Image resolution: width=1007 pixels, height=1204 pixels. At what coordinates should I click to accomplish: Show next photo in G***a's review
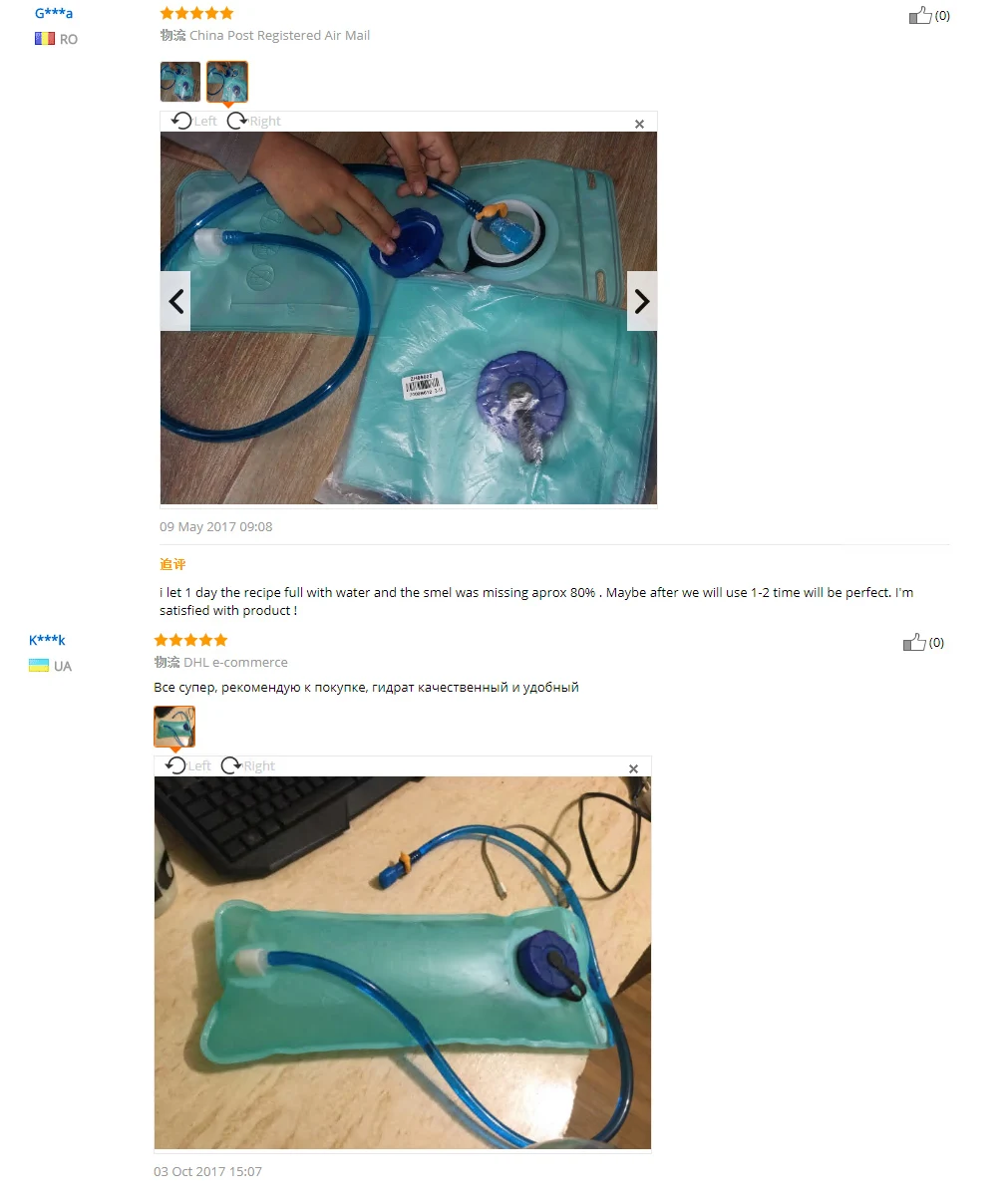(642, 301)
